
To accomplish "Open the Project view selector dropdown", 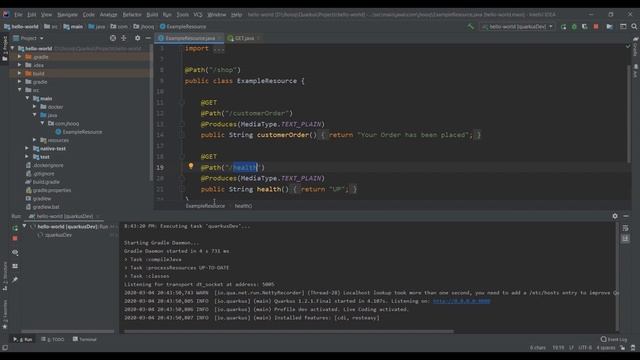I will (28, 38).
